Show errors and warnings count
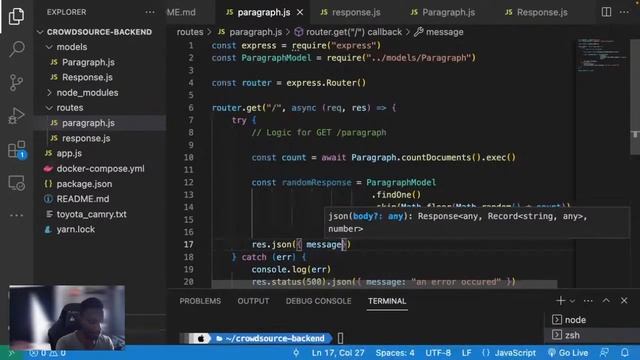 tap(47, 353)
